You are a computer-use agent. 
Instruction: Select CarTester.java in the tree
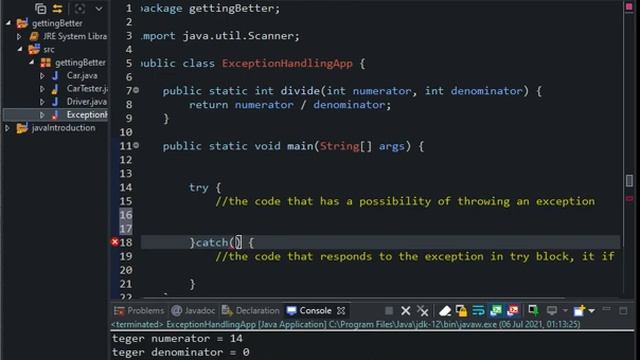point(87,89)
